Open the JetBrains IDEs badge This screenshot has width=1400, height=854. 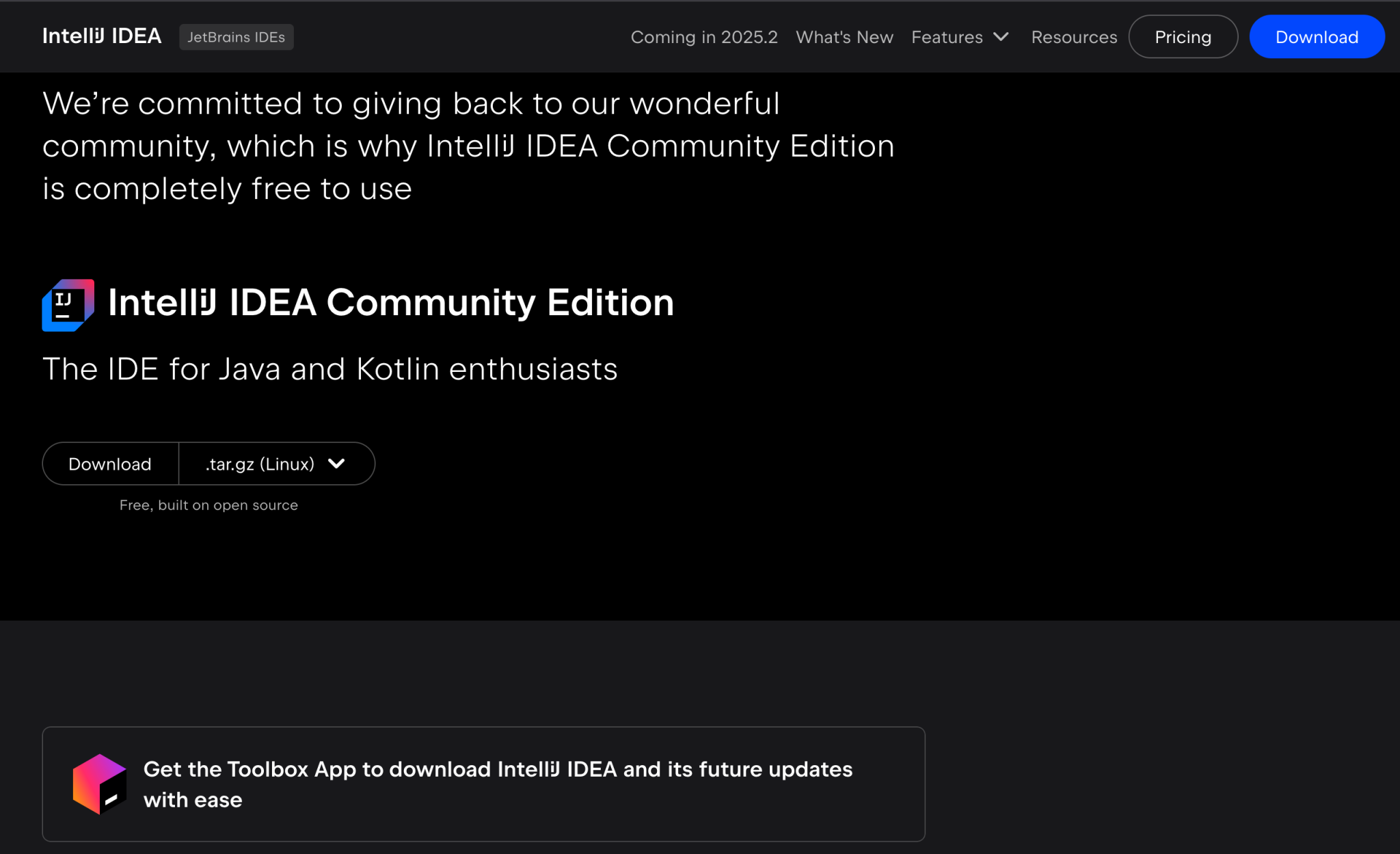pyautogui.click(x=236, y=37)
